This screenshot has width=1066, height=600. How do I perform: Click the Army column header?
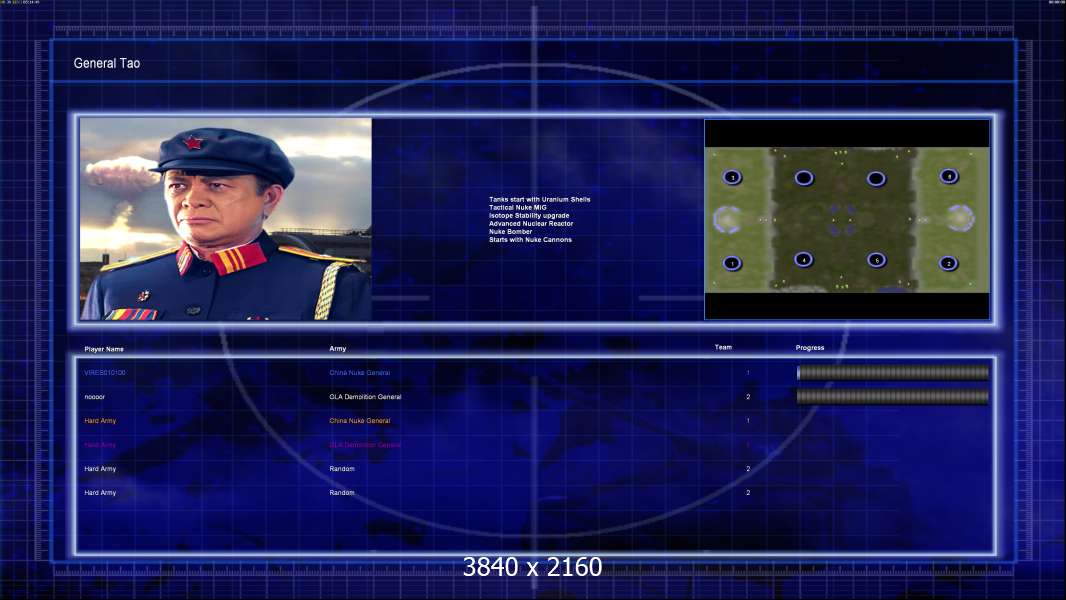[x=338, y=349]
